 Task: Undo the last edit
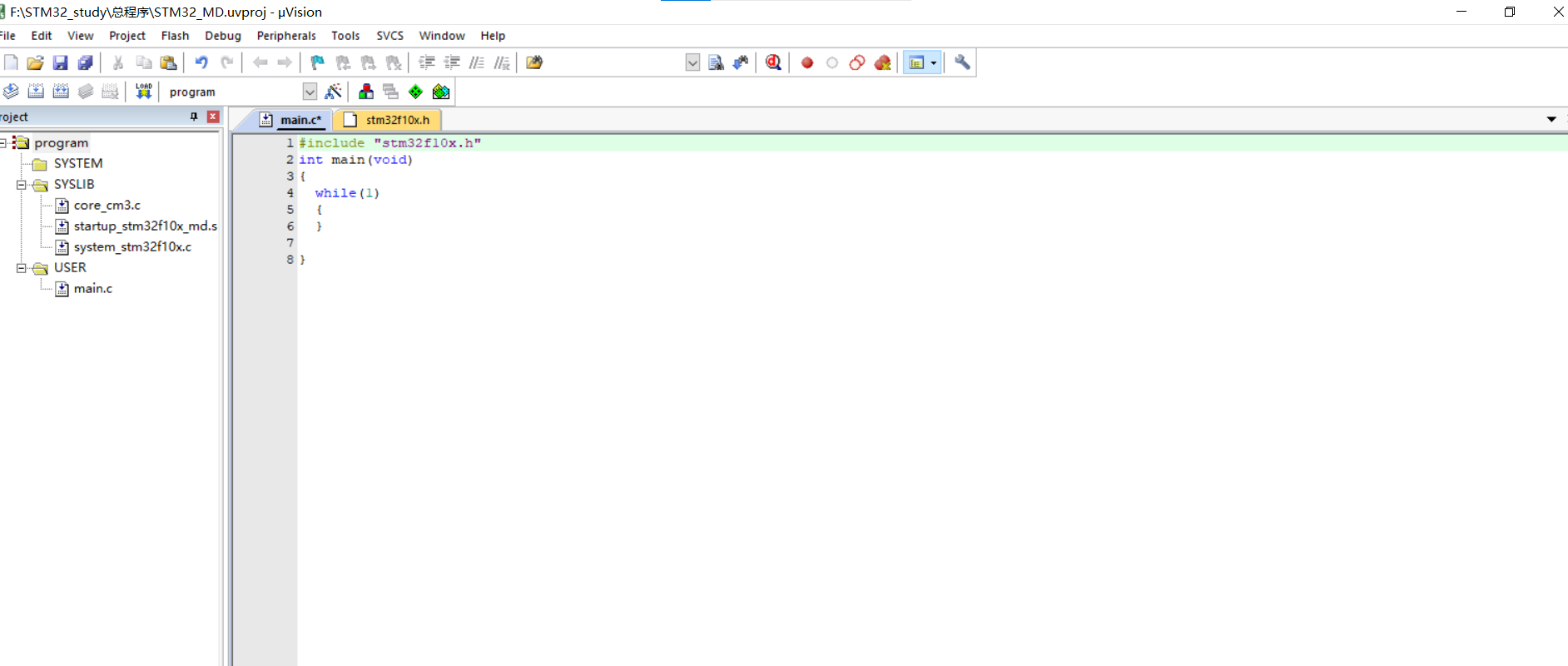[x=201, y=62]
